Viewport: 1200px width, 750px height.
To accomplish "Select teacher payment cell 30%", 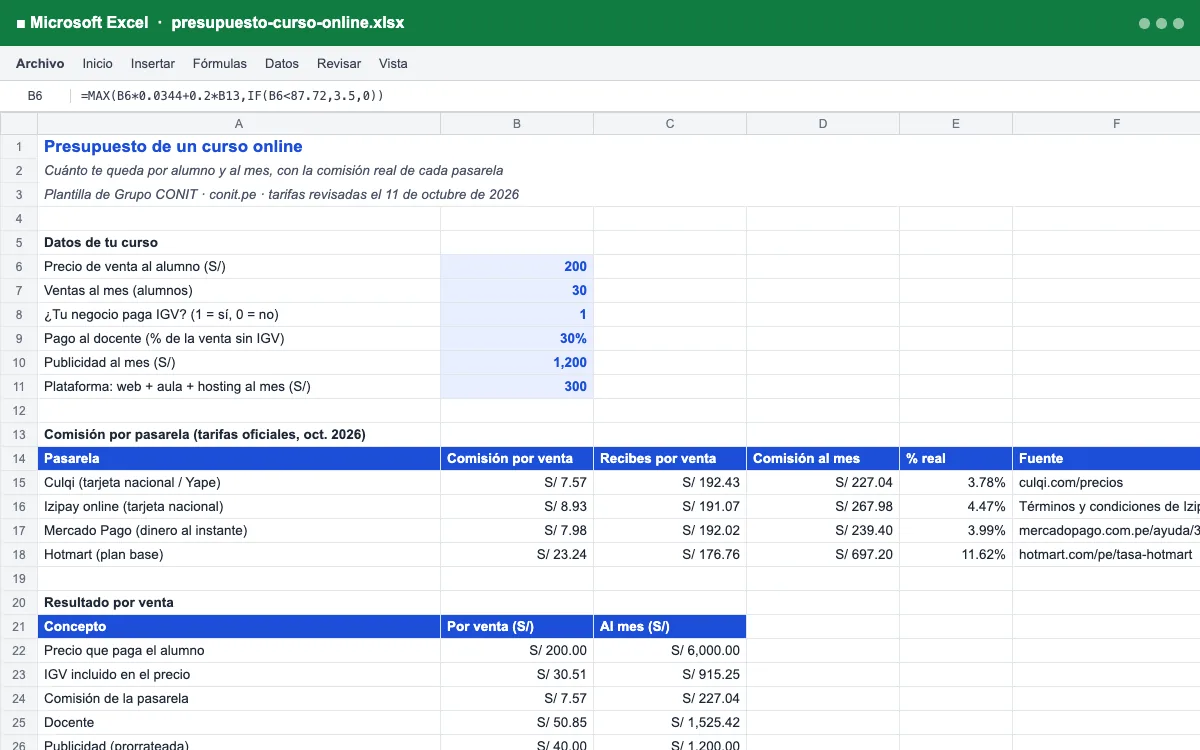I will (x=517, y=338).
